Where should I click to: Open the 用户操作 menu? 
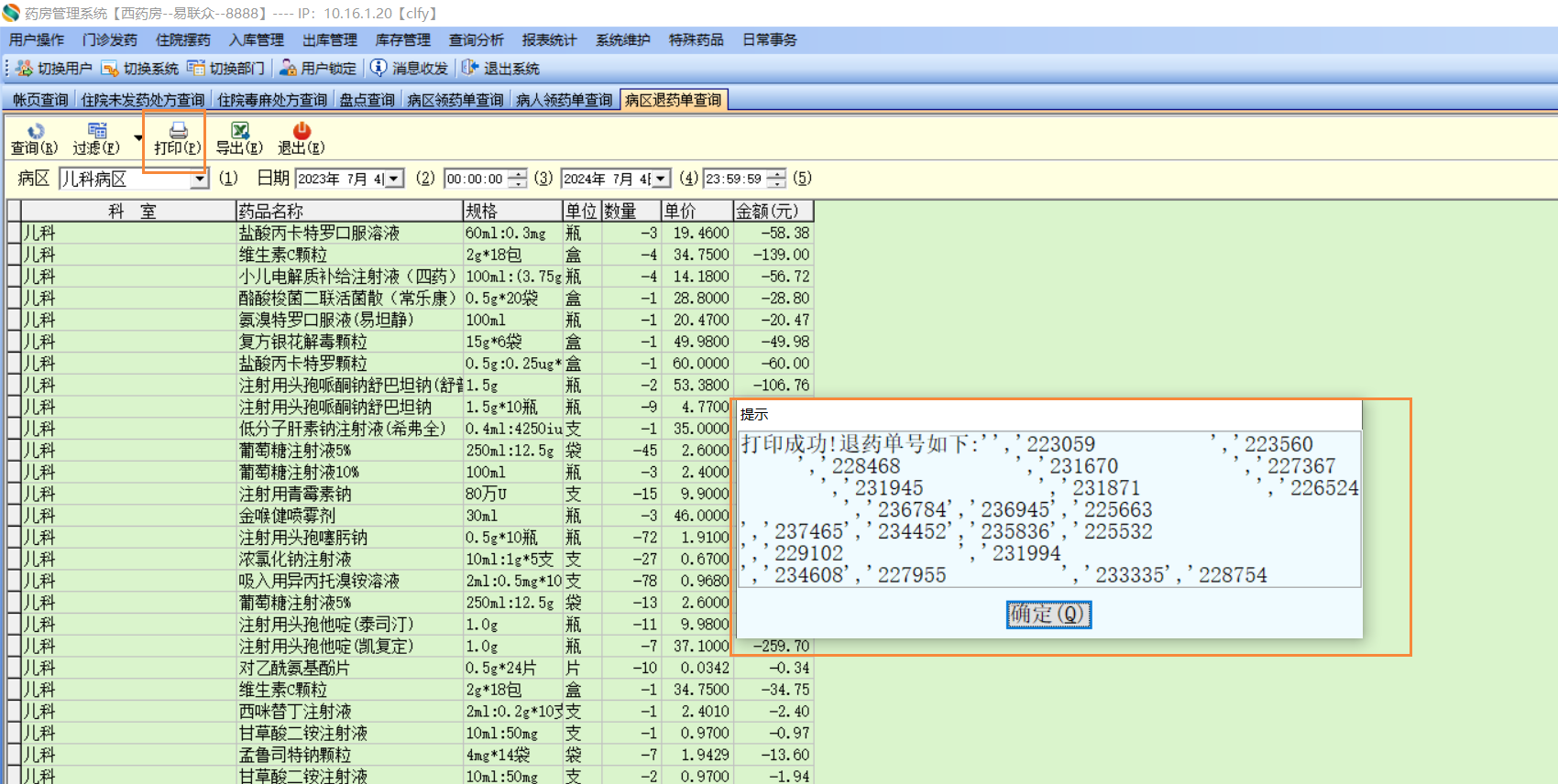(x=37, y=40)
